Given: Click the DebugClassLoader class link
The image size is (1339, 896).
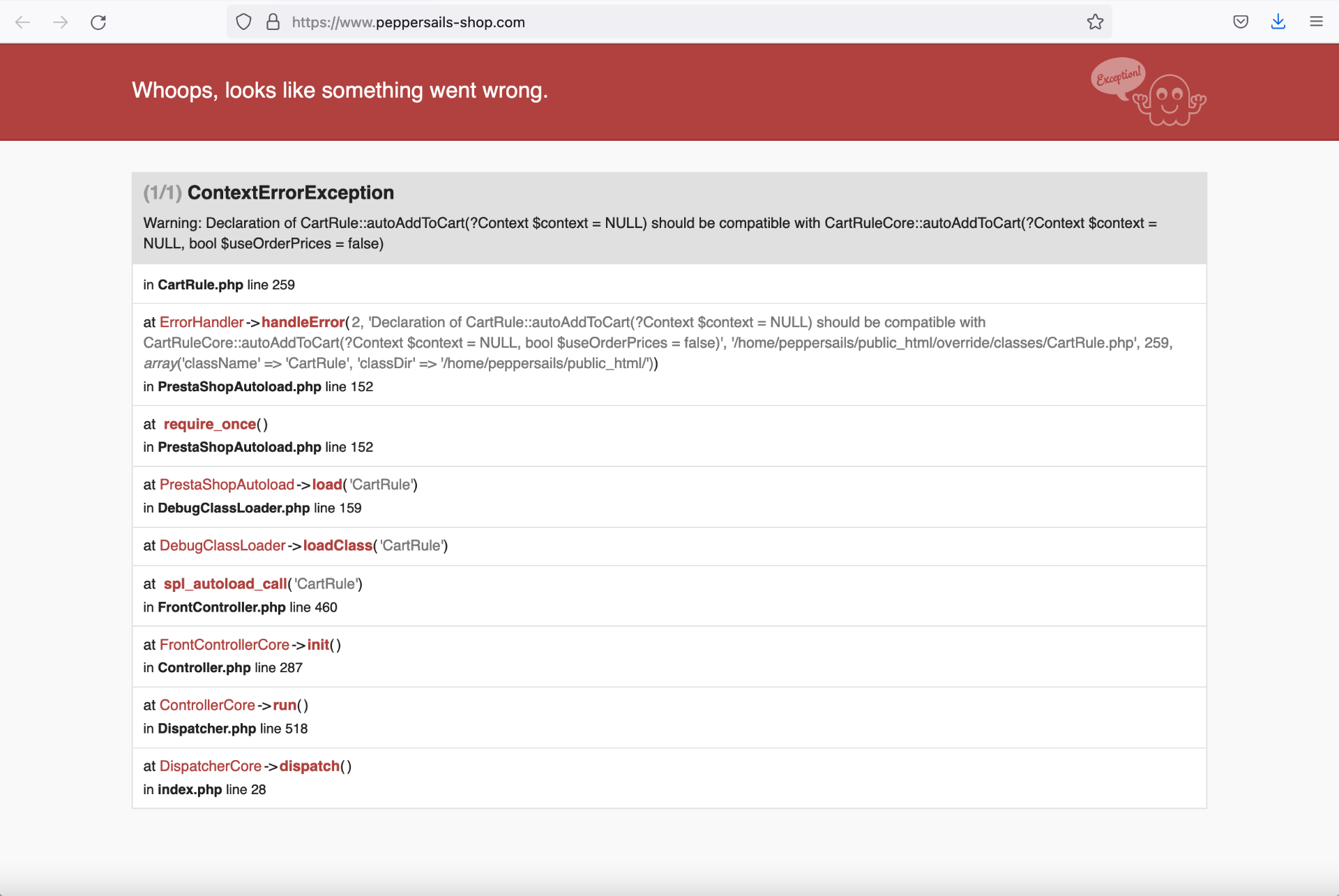Looking at the screenshot, I should tap(222, 545).
